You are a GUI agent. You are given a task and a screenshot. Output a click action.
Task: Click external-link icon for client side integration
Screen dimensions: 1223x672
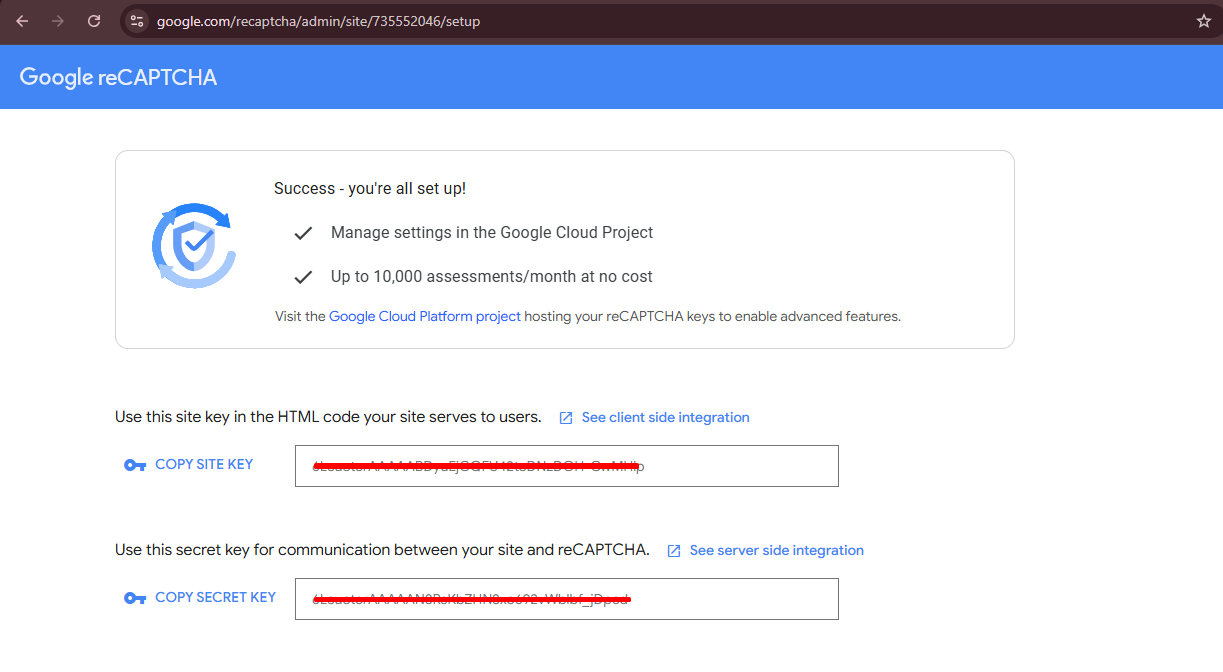tap(566, 418)
